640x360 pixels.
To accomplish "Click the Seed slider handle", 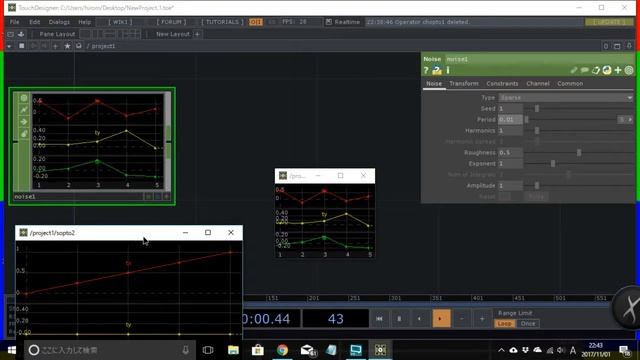I will [537, 109].
